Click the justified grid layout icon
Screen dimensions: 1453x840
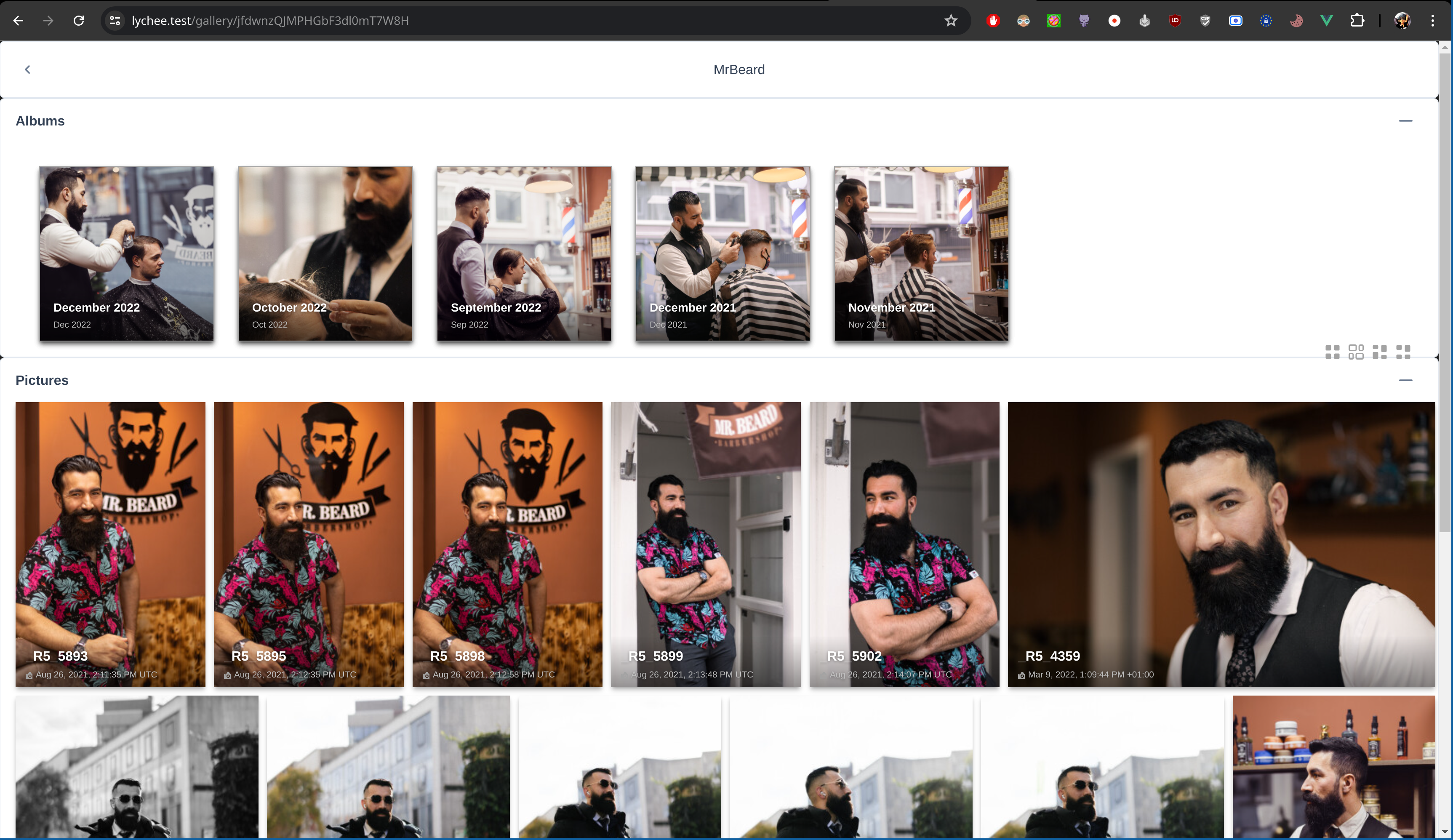(1356, 351)
